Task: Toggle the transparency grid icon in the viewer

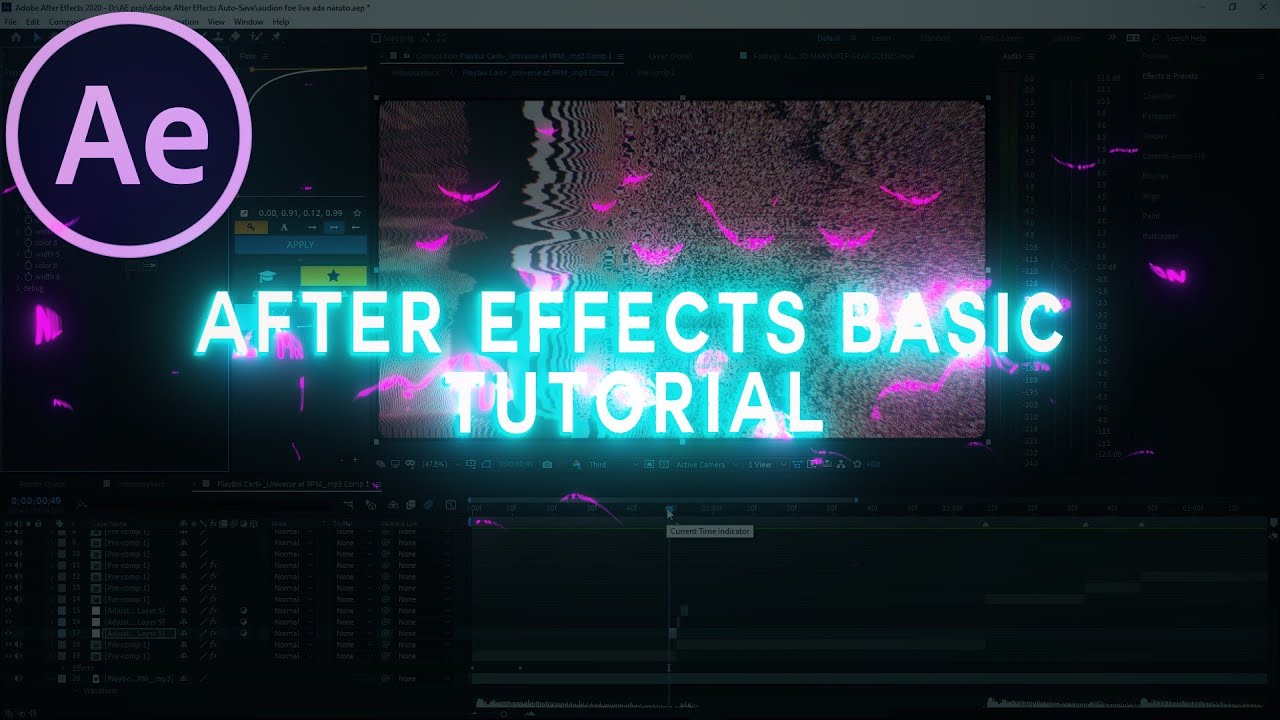Action: click(663, 465)
